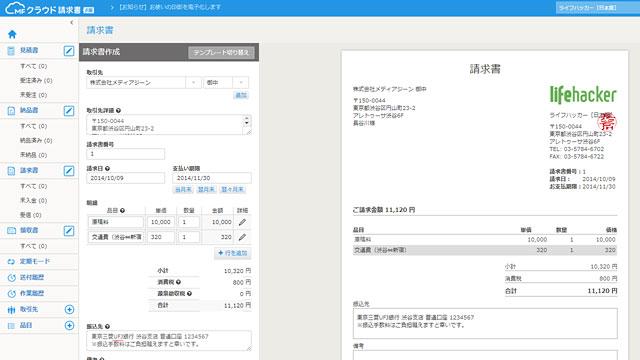Show 受注済み (0) estimates
Image resolution: width=640 pixels, height=360 pixels.
[x=36, y=80]
